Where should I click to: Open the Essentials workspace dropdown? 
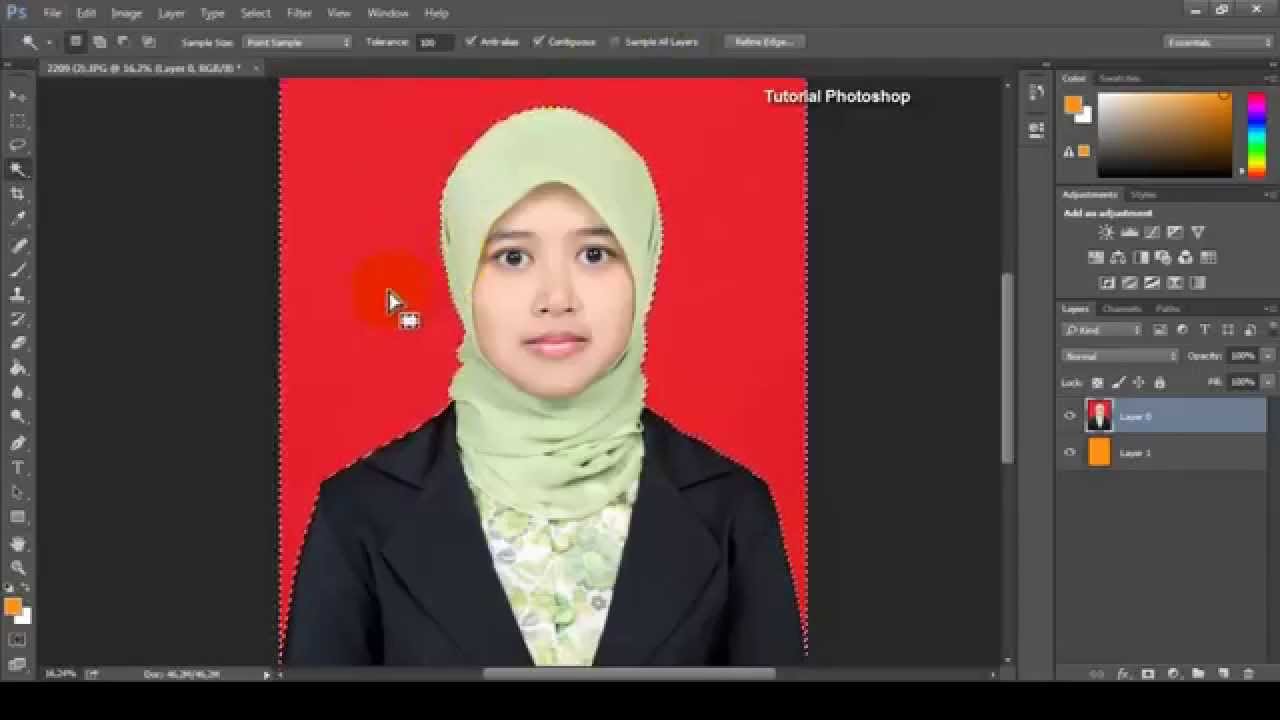tap(1218, 42)
